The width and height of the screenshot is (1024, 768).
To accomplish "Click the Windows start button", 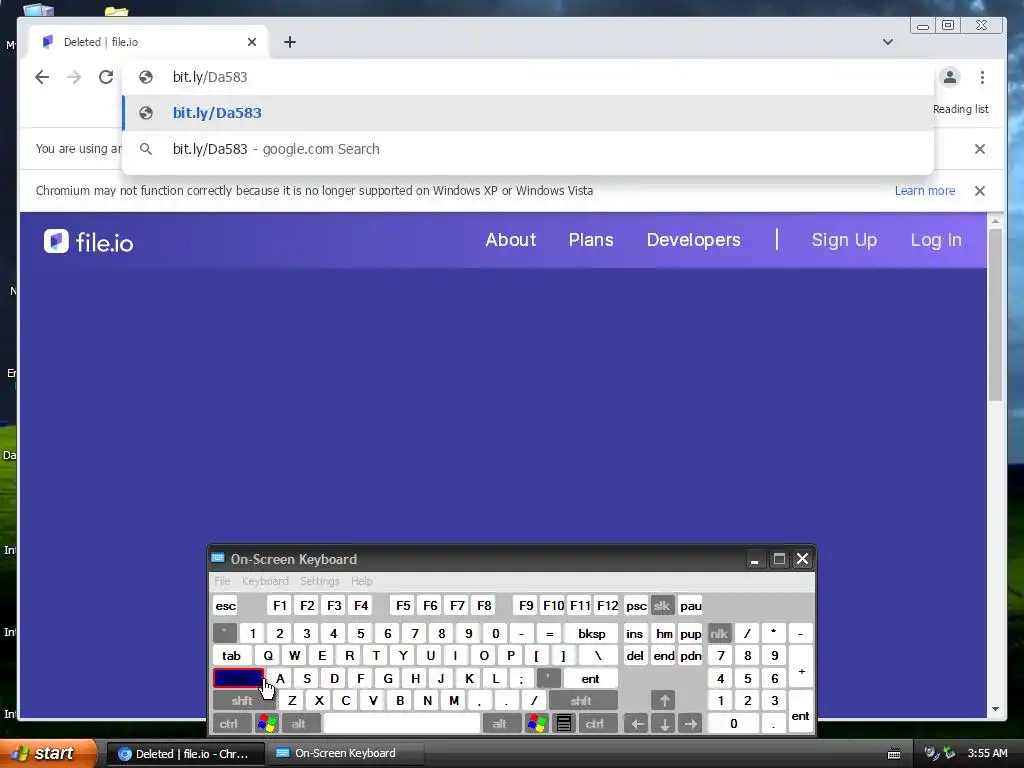I will (x=47, y=753).
